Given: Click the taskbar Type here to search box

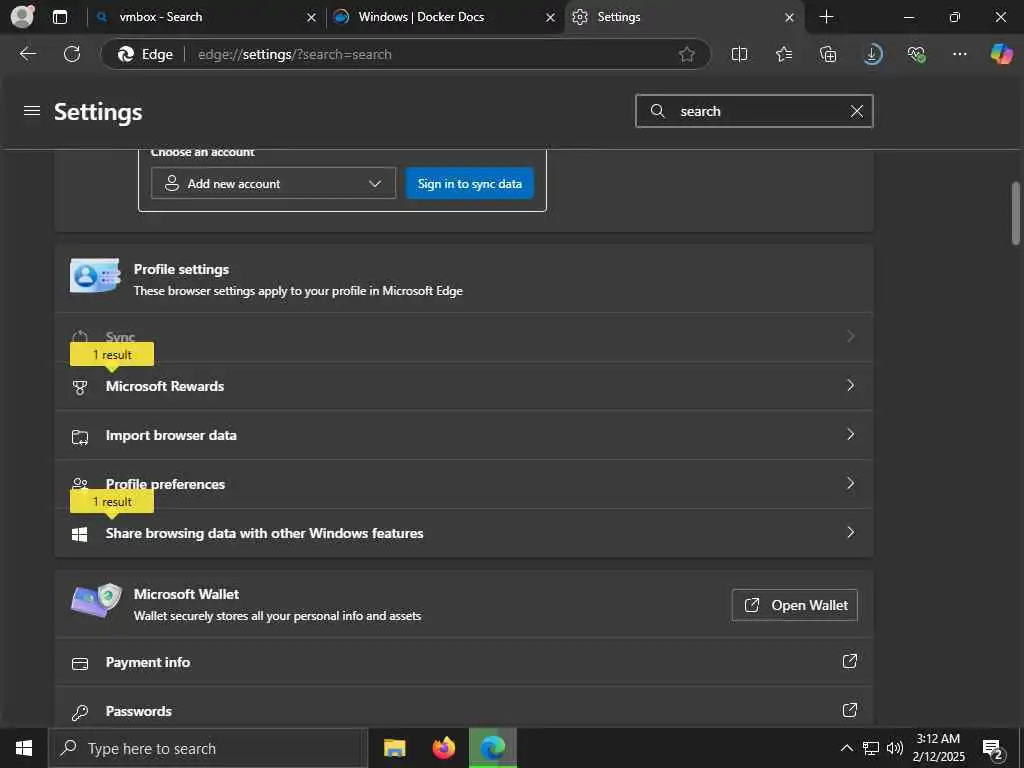Looking at the screenshot, I should click(208, 748).
